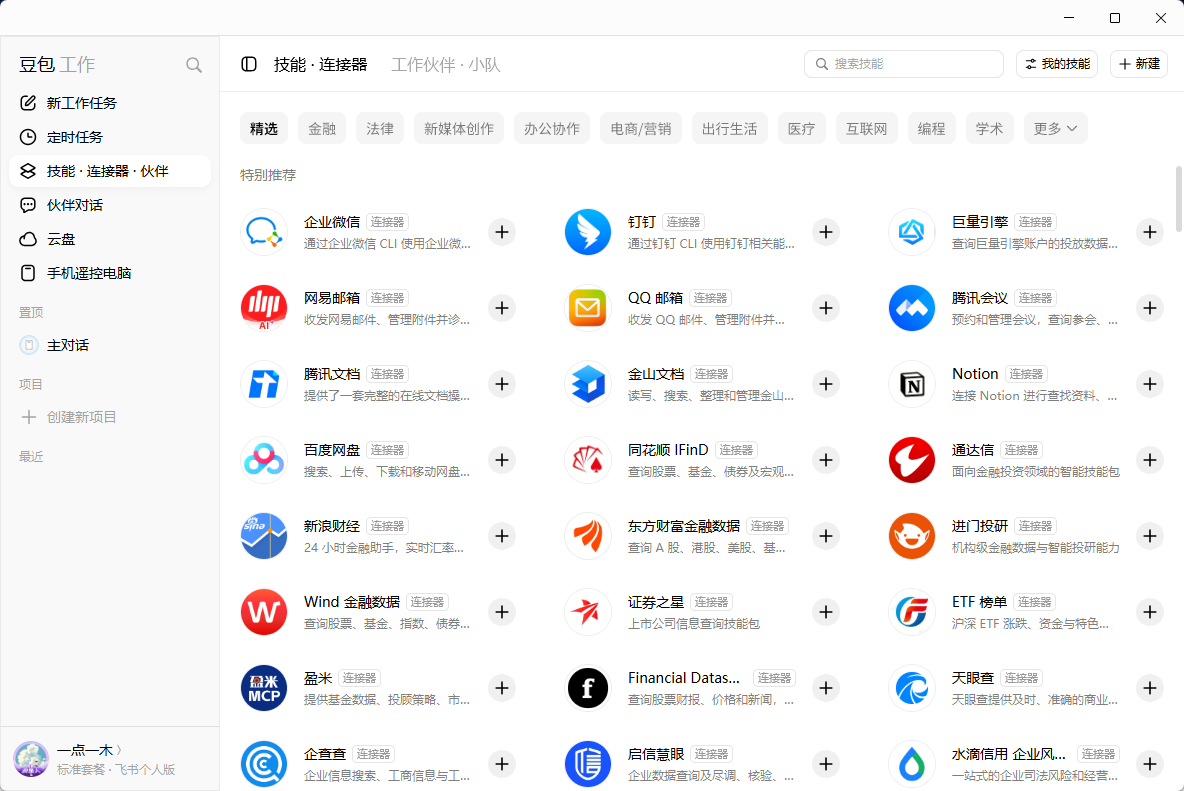
Task: Click the 东方财富金融数据 connector logo
Action: click(x=587, y=536)
